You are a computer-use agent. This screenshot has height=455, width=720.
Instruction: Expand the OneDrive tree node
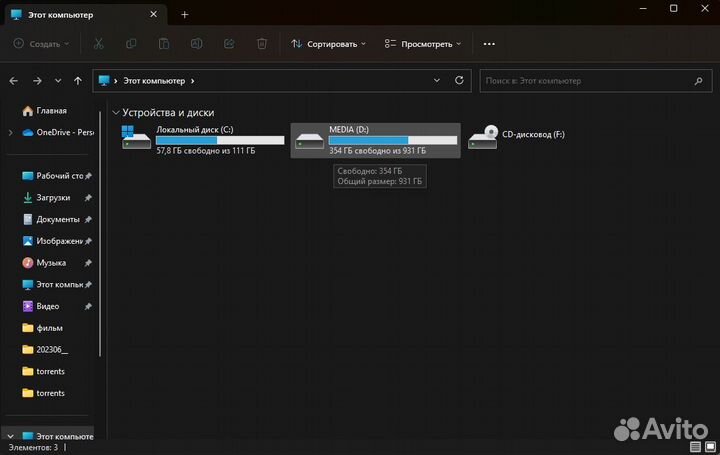10,132
